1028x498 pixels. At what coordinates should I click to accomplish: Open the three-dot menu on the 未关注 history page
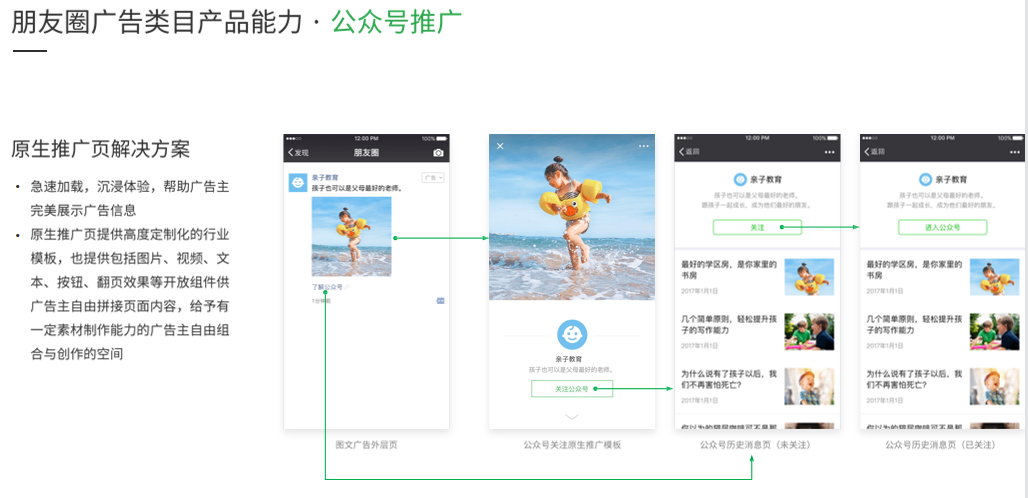click(829, 152)
